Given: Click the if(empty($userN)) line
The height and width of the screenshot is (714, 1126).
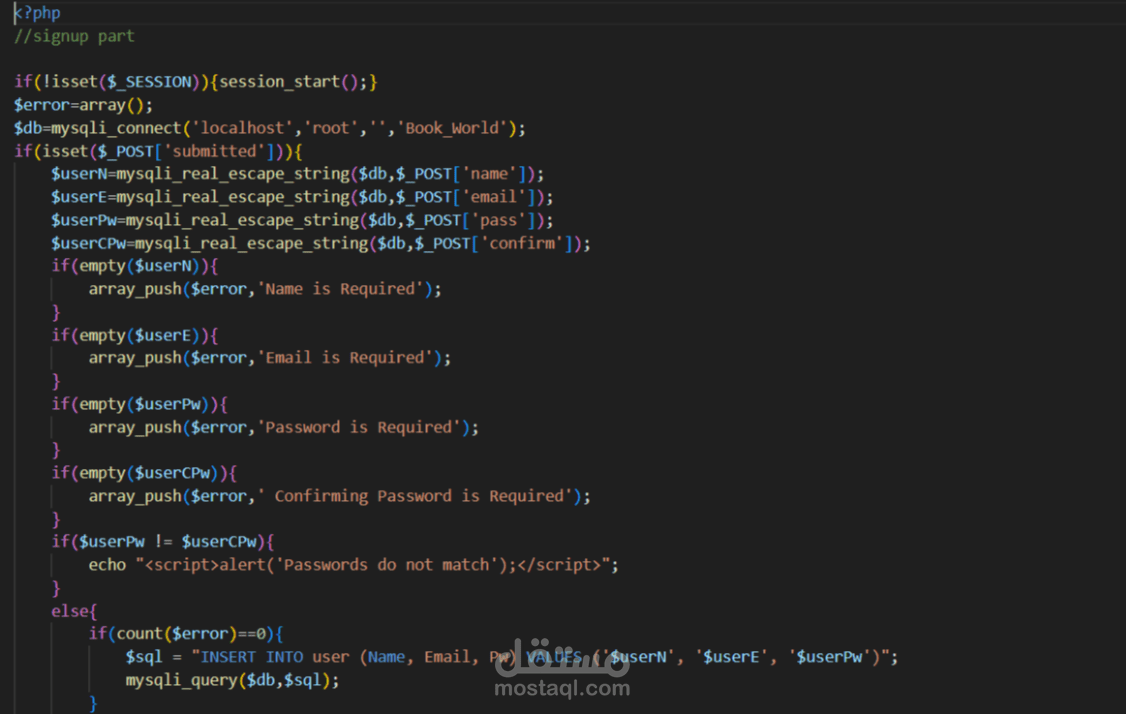Looking at the screenshot, I should (x=134, y=266).
